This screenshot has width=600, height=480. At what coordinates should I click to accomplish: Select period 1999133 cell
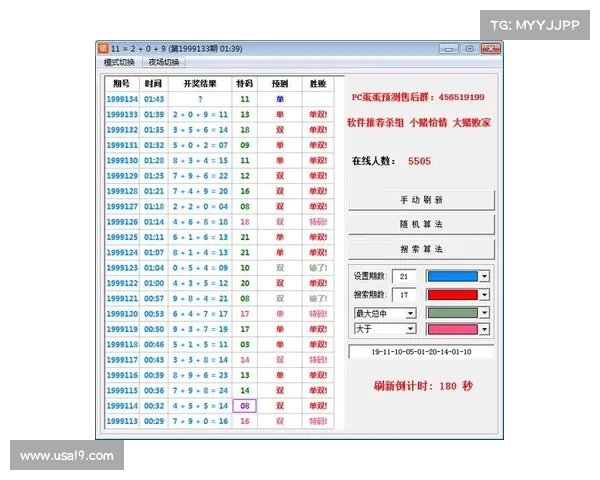click(122, 114)
